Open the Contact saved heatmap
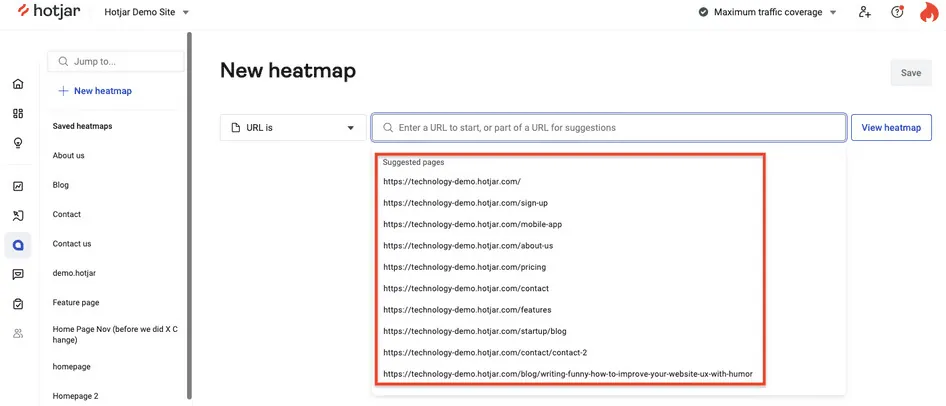 [66, 214]
